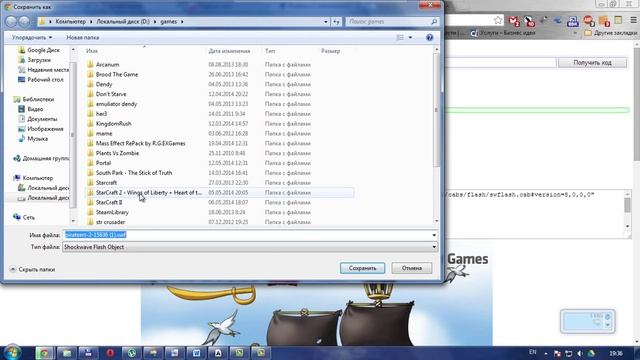This screenshot has height=360, width=640.
Task: Expand the view options dropdown arrow
Action: pyautogui.click(x=410, y=38)
